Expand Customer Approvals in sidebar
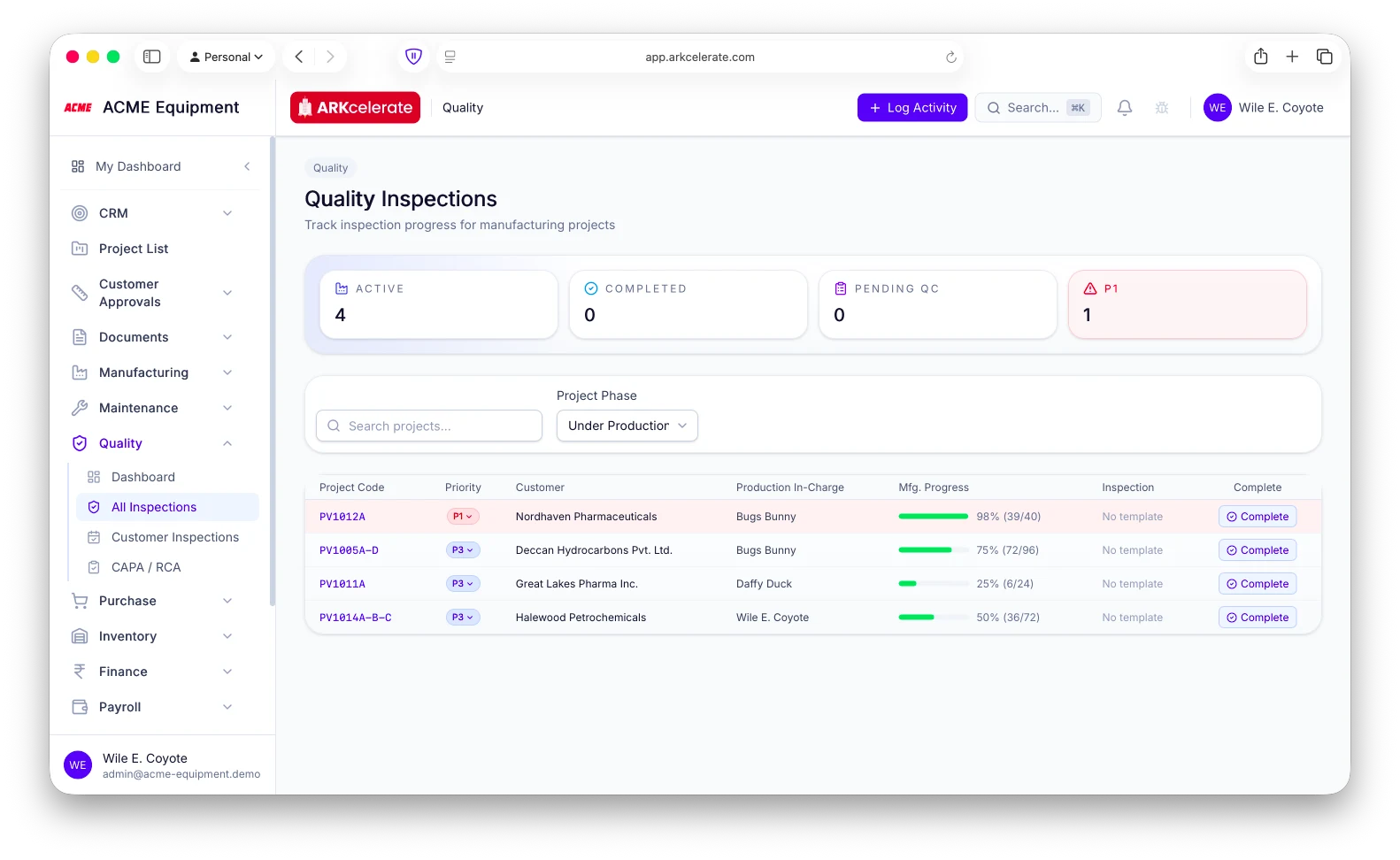The image size is (1400, 860). click(152, 293)
